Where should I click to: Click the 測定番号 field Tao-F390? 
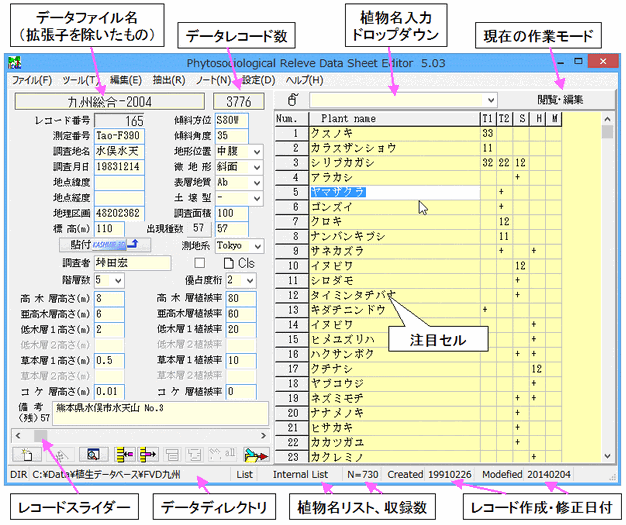coord(119,136)
